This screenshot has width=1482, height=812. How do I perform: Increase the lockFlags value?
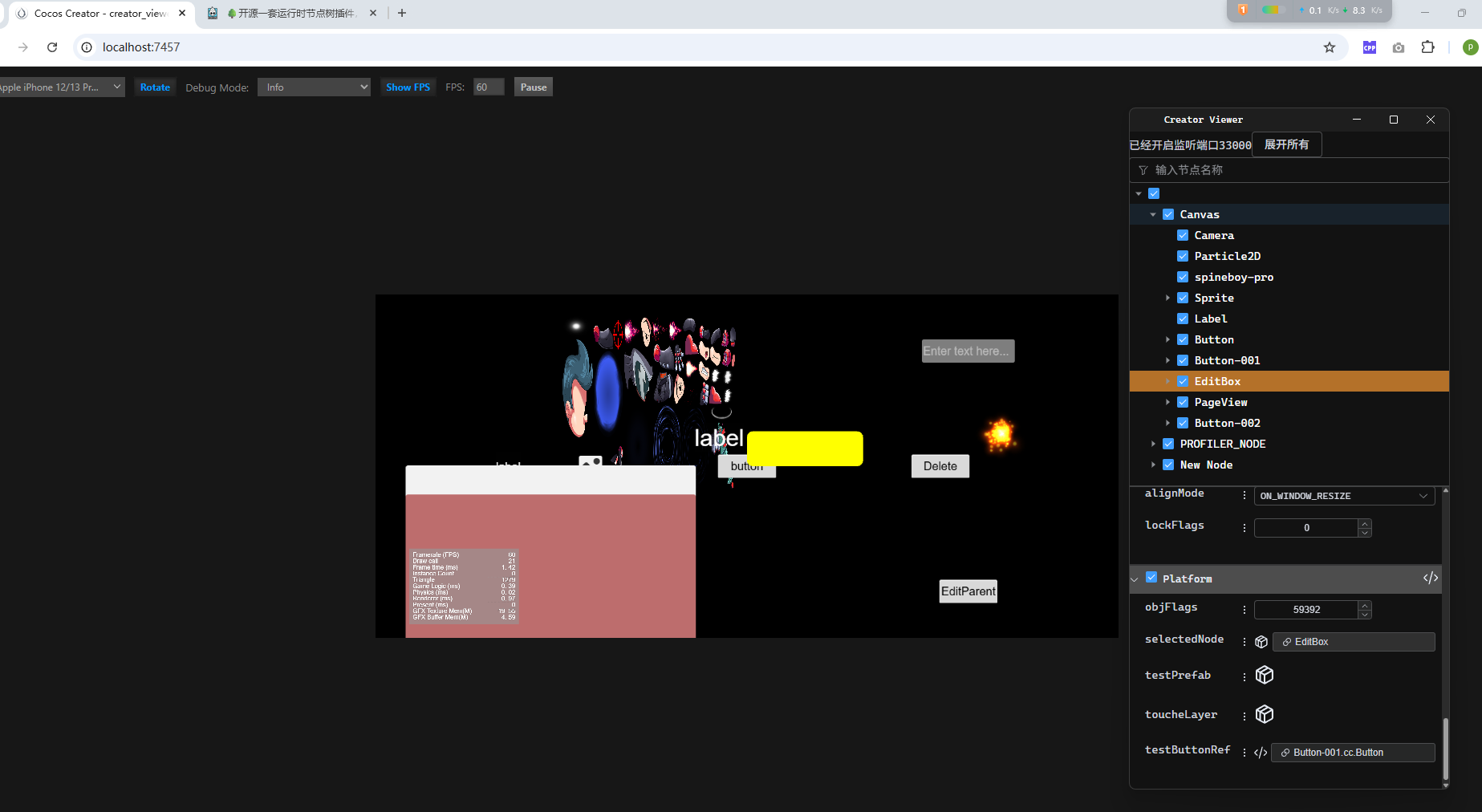[1365, 524]
